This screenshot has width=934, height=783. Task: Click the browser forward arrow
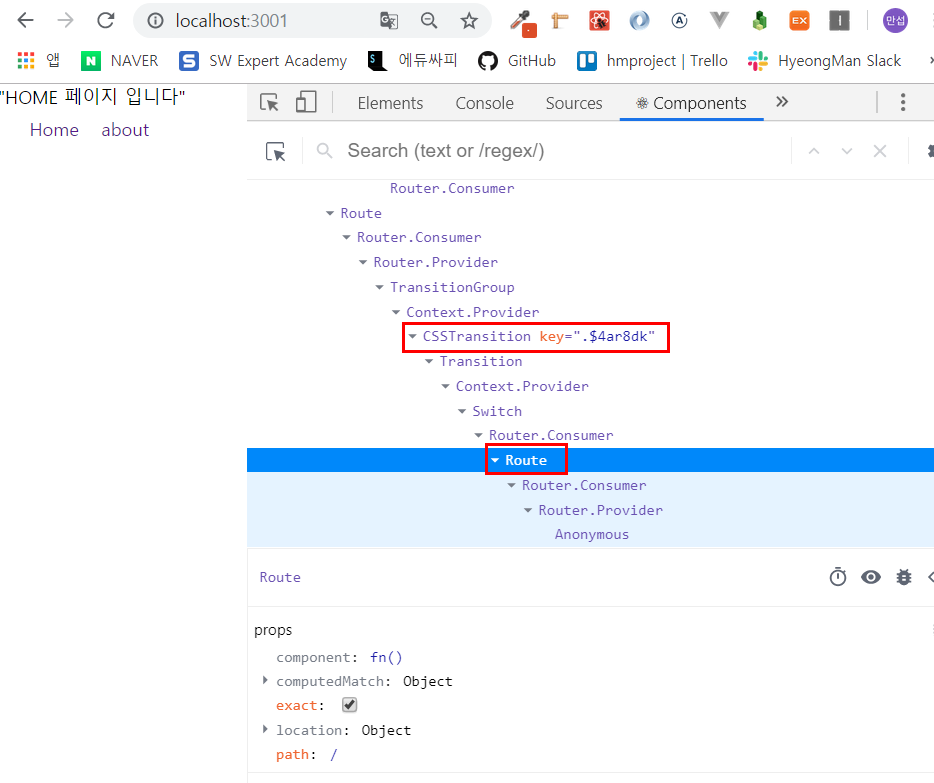click(x=66, y=21)
